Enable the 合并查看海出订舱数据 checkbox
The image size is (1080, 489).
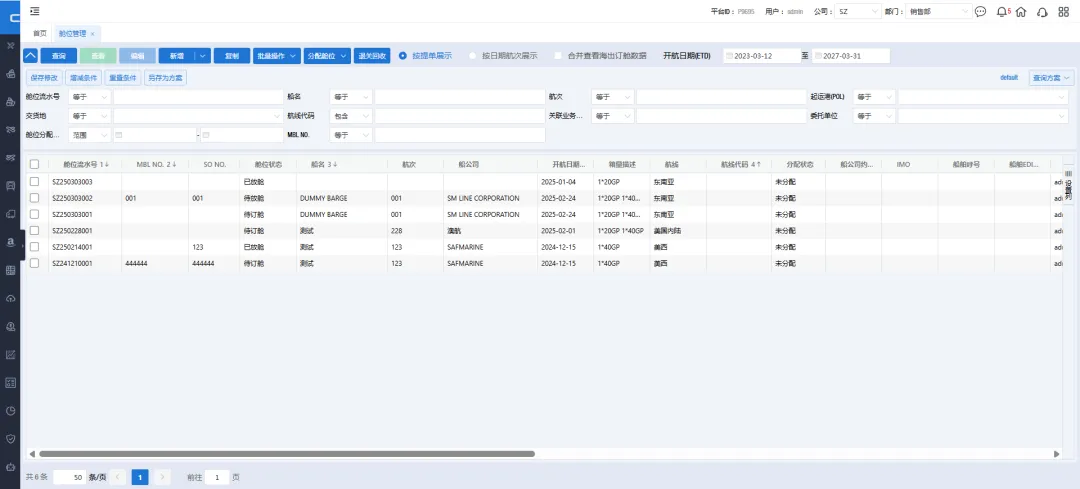558,56
